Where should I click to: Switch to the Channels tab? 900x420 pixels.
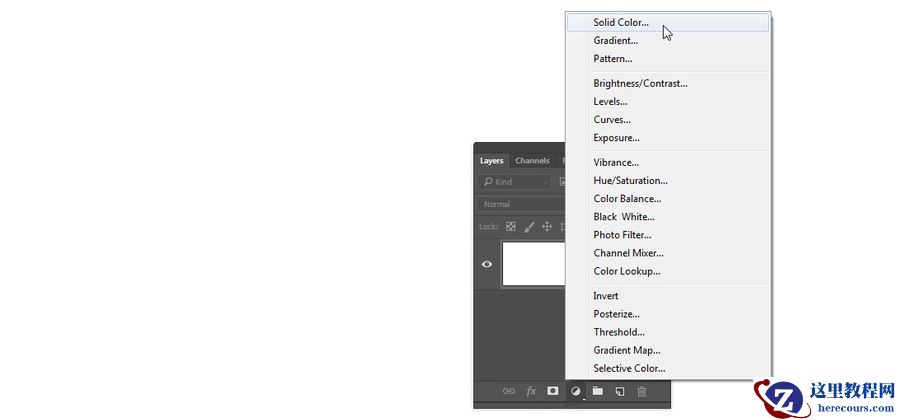532,161
